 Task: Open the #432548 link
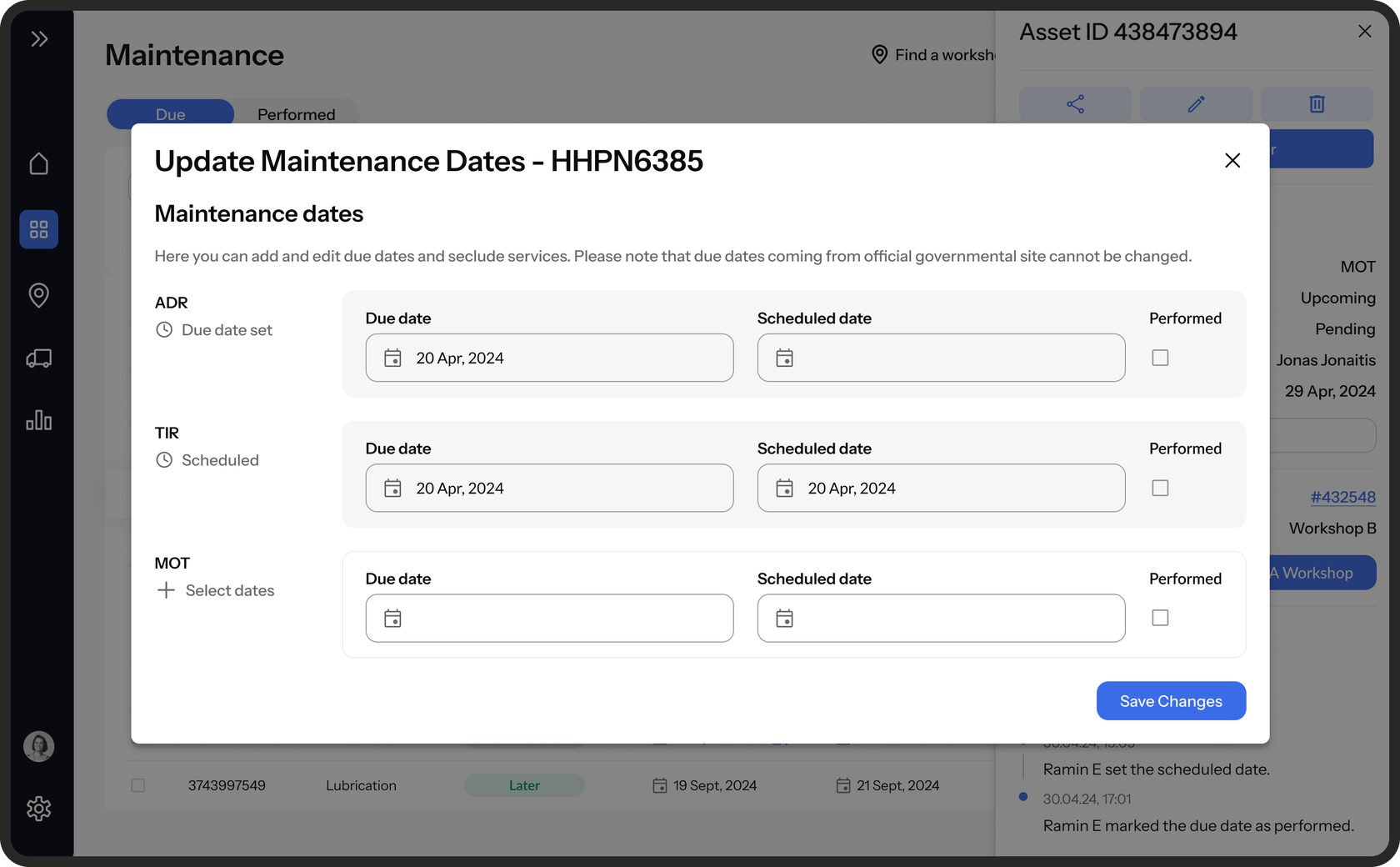point(1342,497)
